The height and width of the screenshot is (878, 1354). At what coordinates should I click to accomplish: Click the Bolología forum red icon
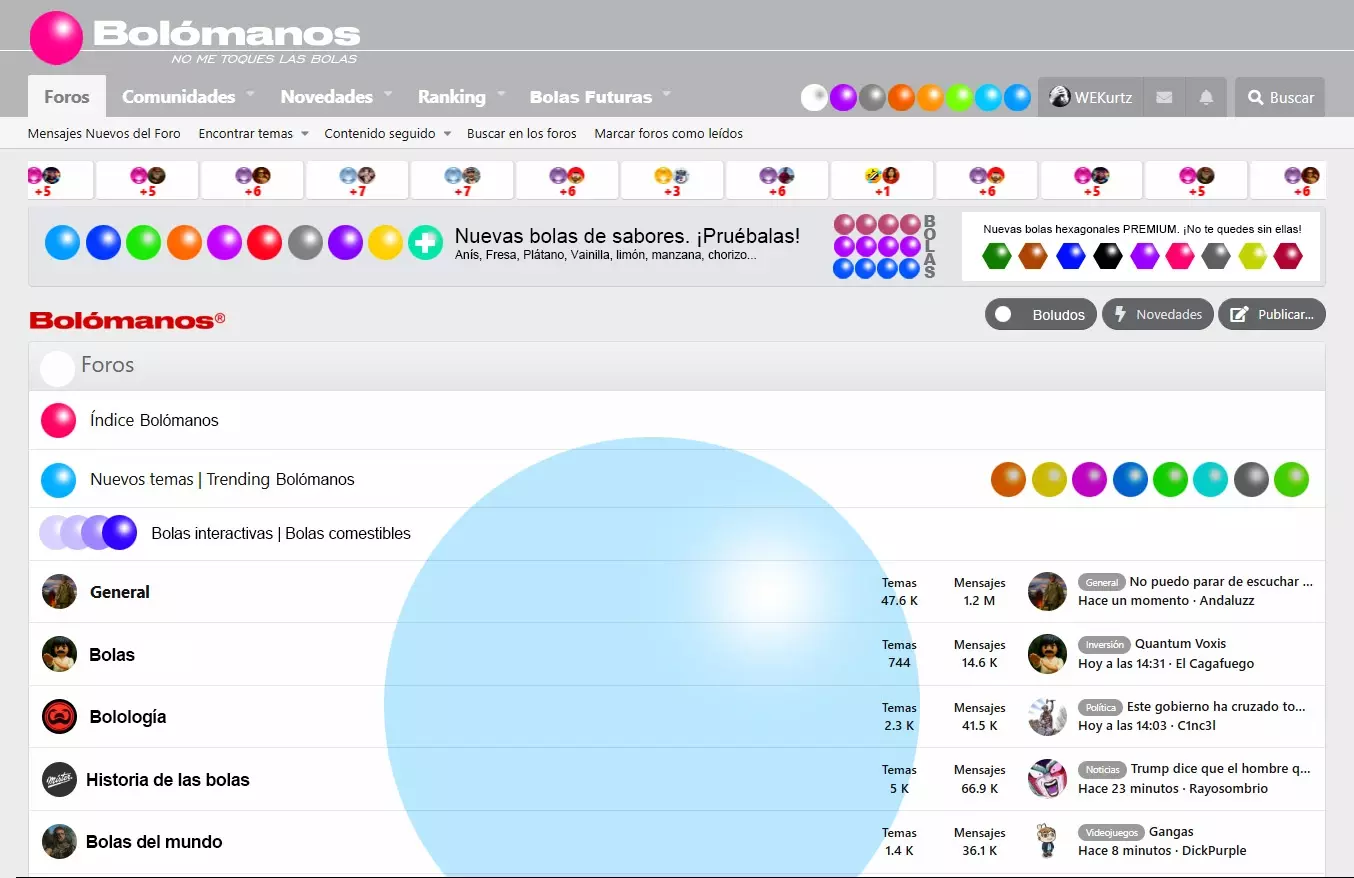(60, 716)
